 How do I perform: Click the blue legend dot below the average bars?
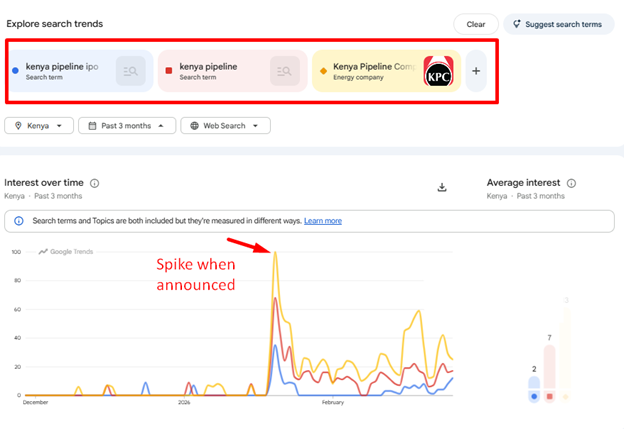[534, 397]
